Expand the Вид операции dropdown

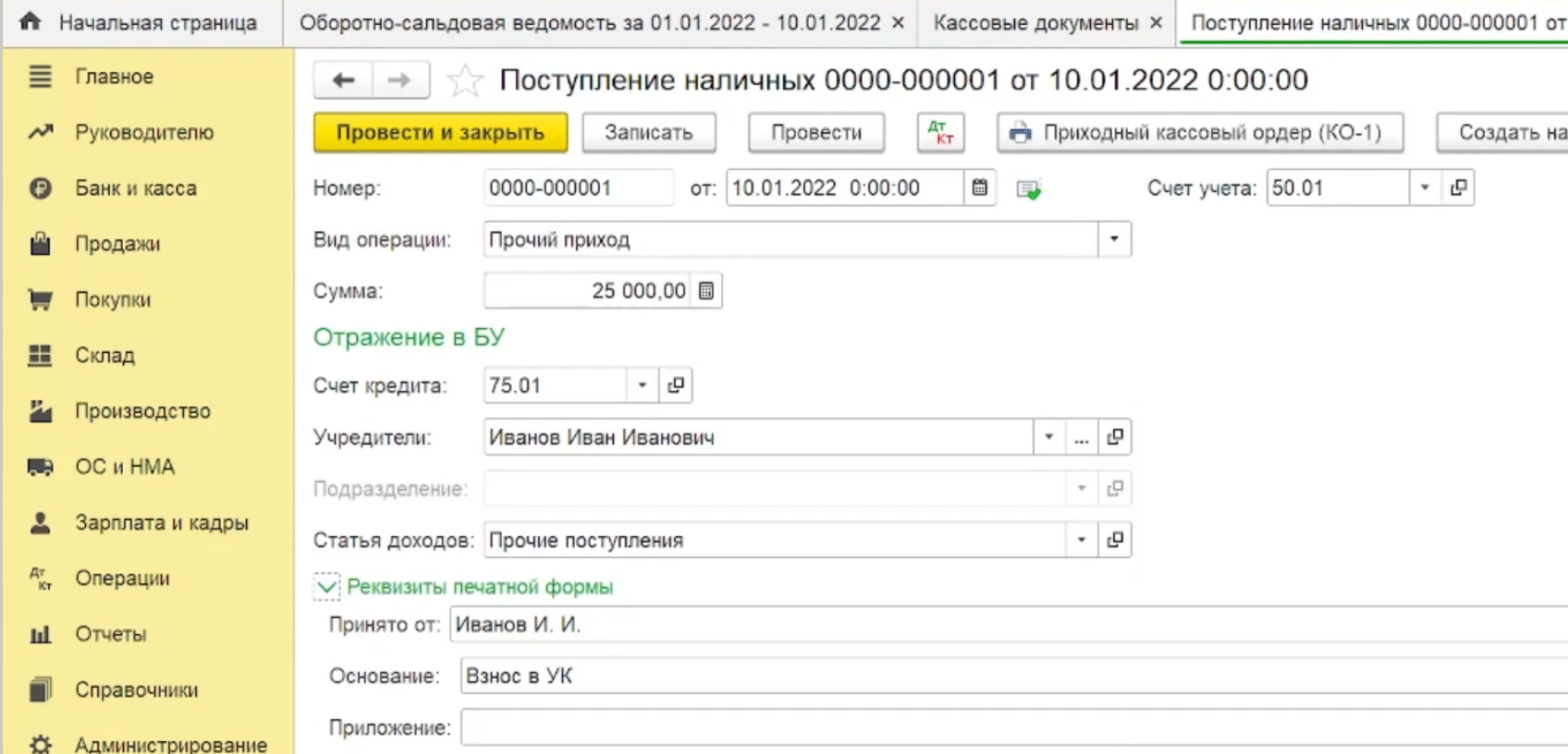[1114, 240]
